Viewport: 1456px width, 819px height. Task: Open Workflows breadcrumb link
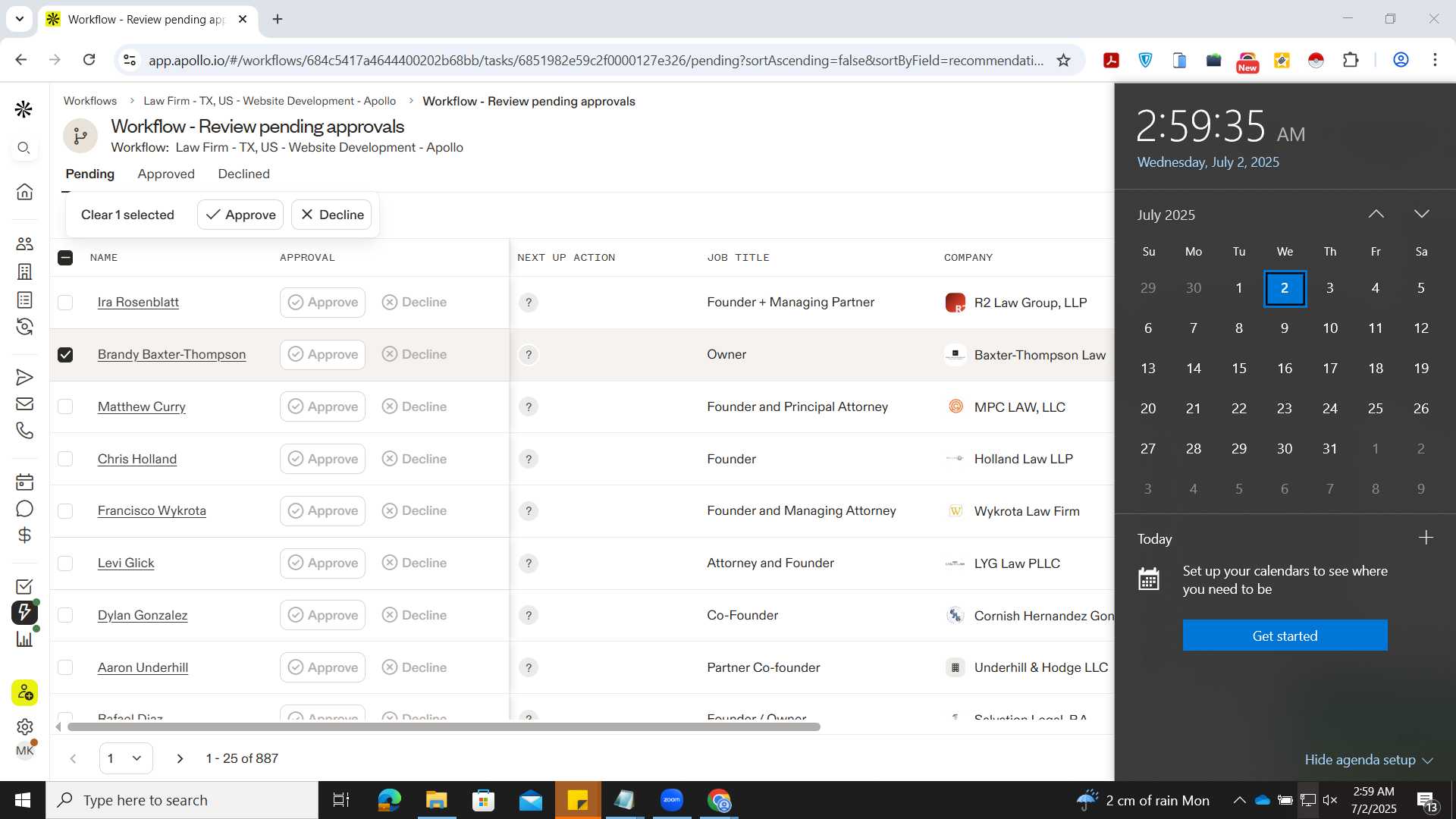coord(89,101)
